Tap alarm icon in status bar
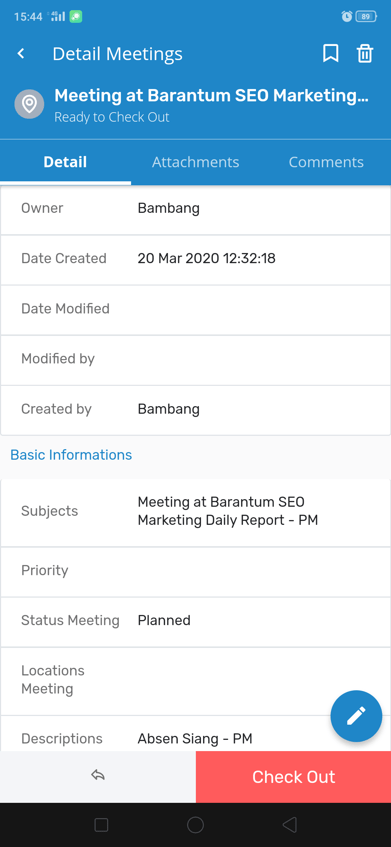The width and height of the screenshot is (391, 847). coord(347,16)
